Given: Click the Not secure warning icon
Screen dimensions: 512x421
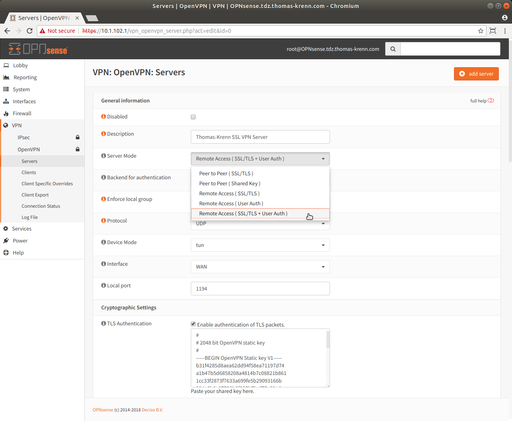Looking at the screenshot, I should point(42,31).
